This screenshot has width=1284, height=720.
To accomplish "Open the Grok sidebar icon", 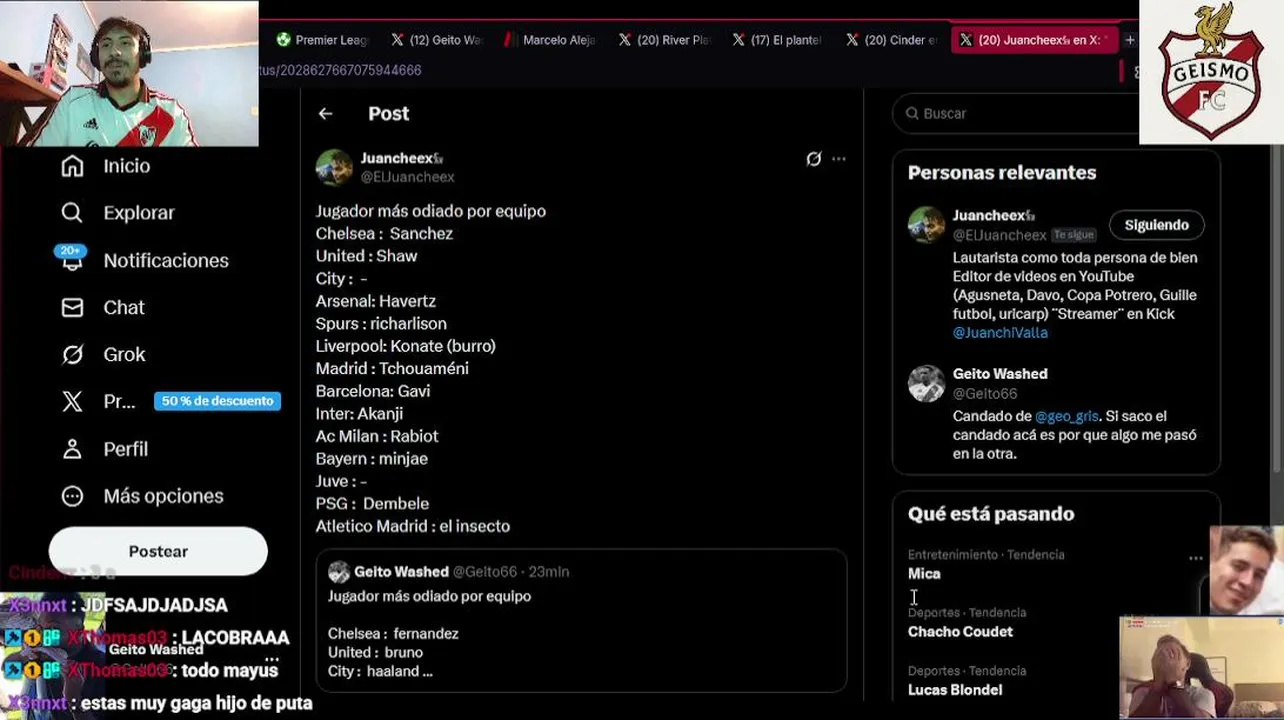I will point(72,354).
